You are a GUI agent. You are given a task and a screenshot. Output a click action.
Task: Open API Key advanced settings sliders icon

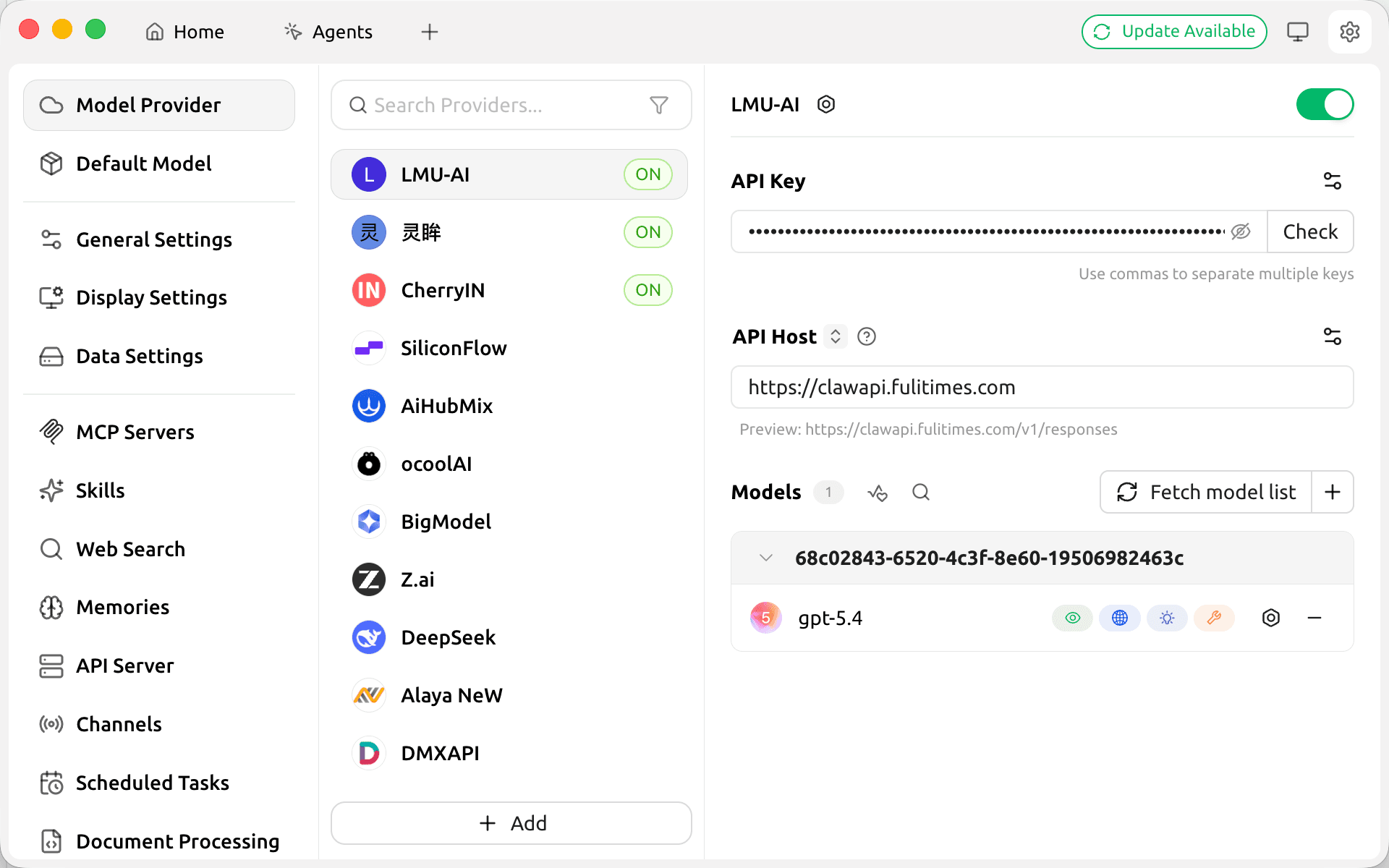point(1332,181)
